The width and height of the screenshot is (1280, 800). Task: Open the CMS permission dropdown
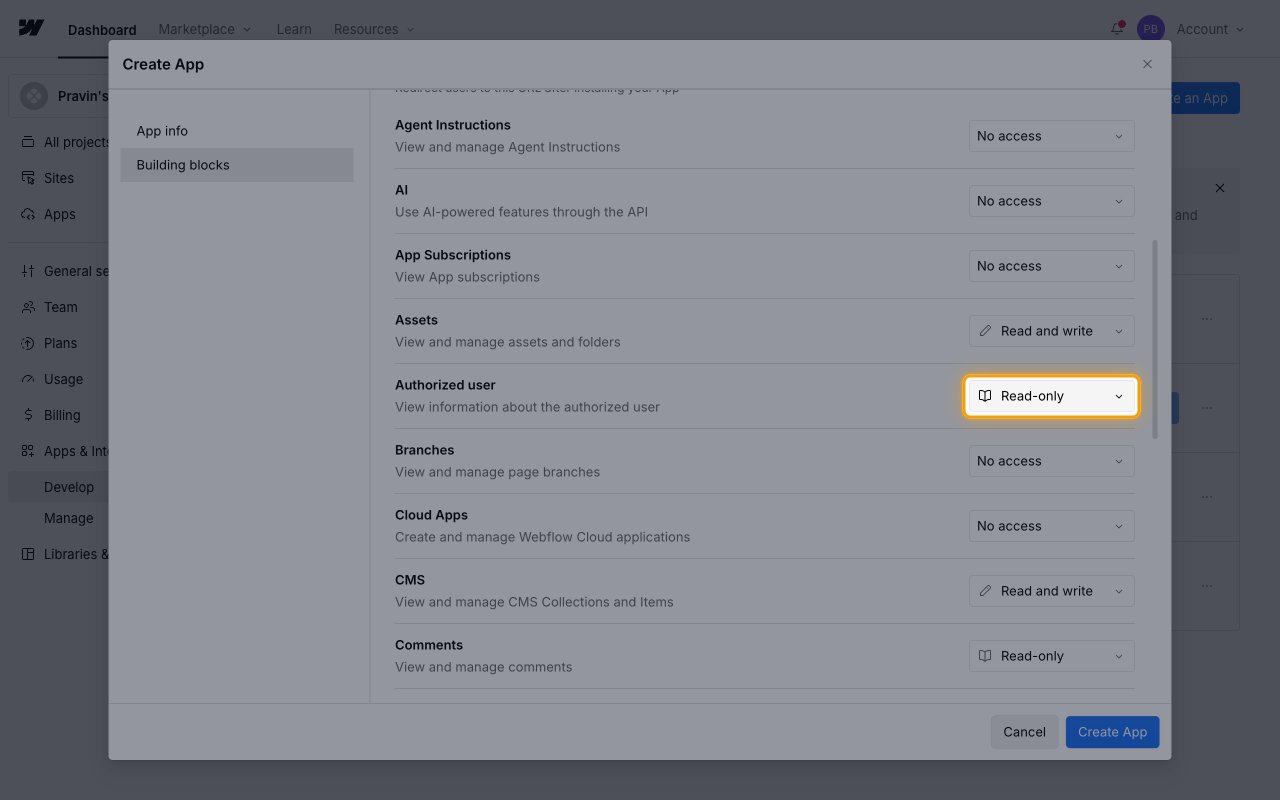tap(1052, 591)
